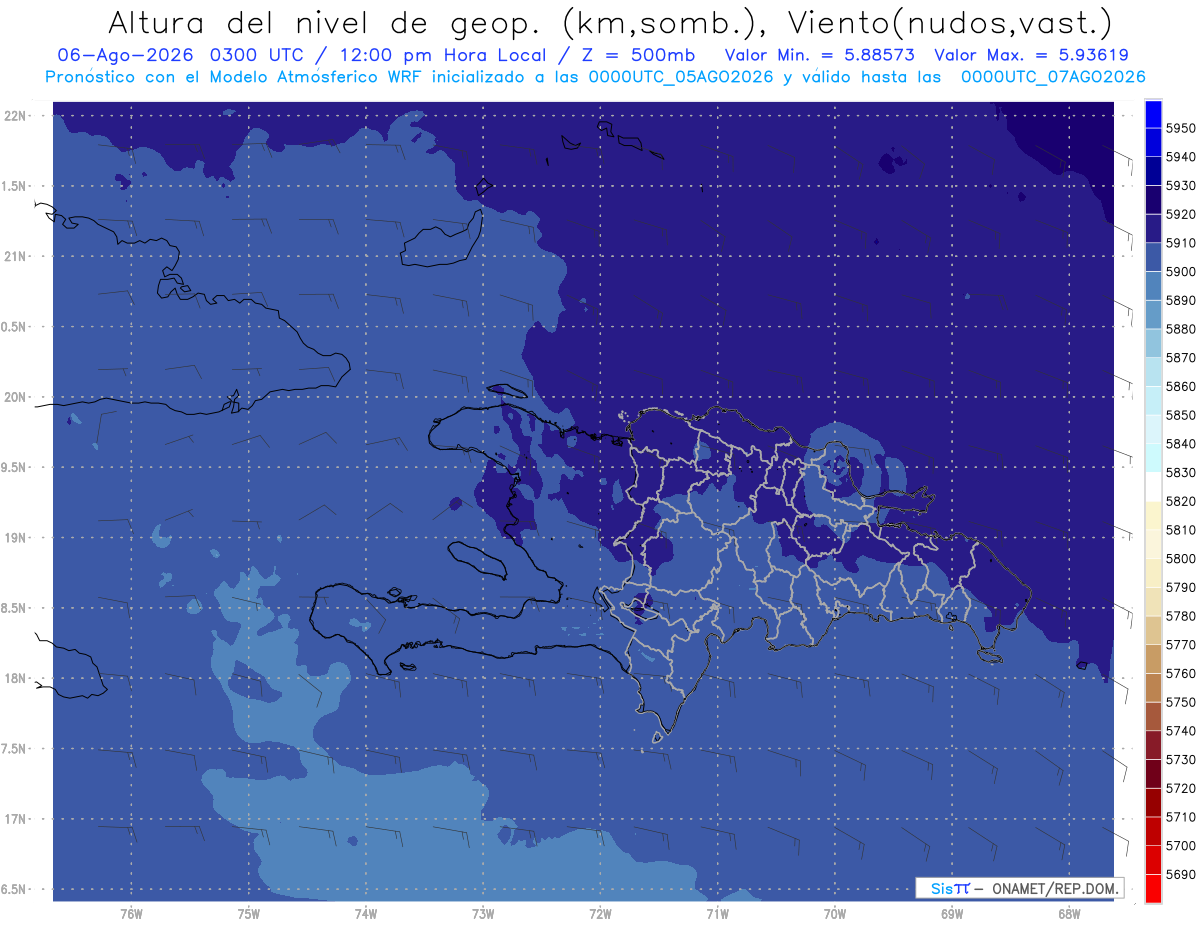Click the map title 'Altura del nivel de geop.'

(x=327, y=22)
